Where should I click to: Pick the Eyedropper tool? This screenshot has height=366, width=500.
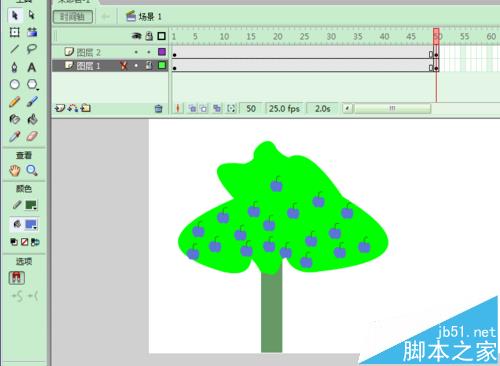14,136
